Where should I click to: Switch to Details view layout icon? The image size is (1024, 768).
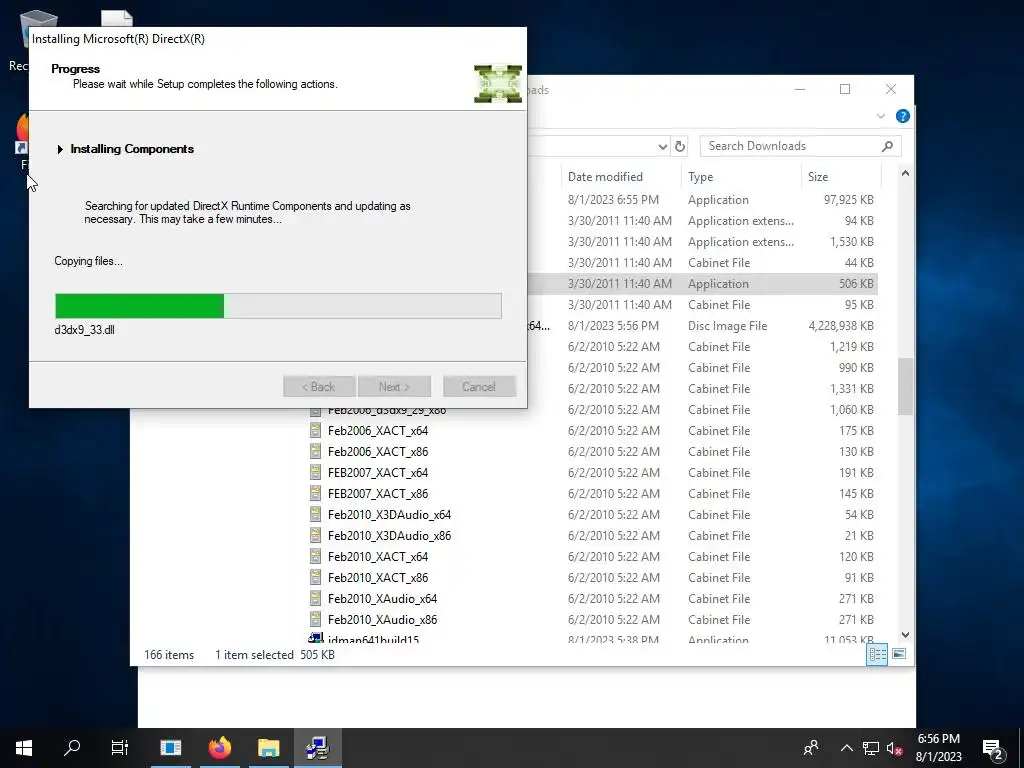click(876, 654)
